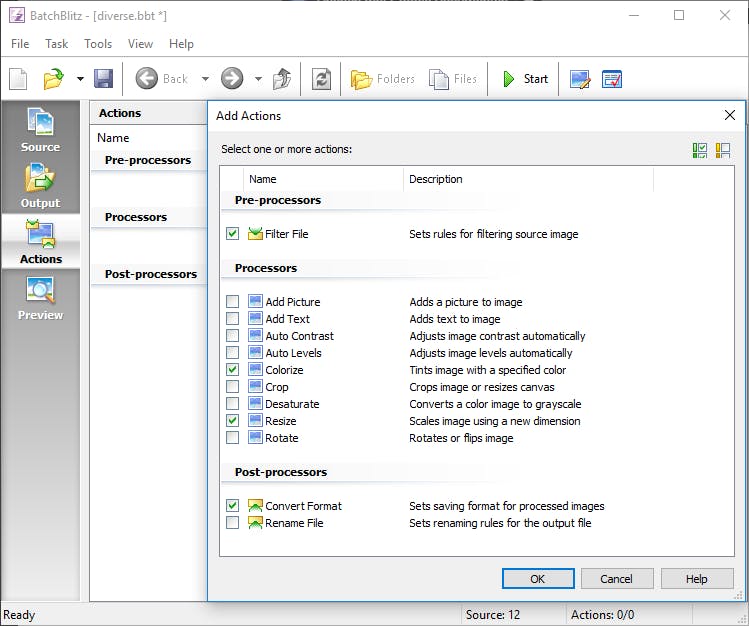Close the Add Actions dialog

click(729, 115)
